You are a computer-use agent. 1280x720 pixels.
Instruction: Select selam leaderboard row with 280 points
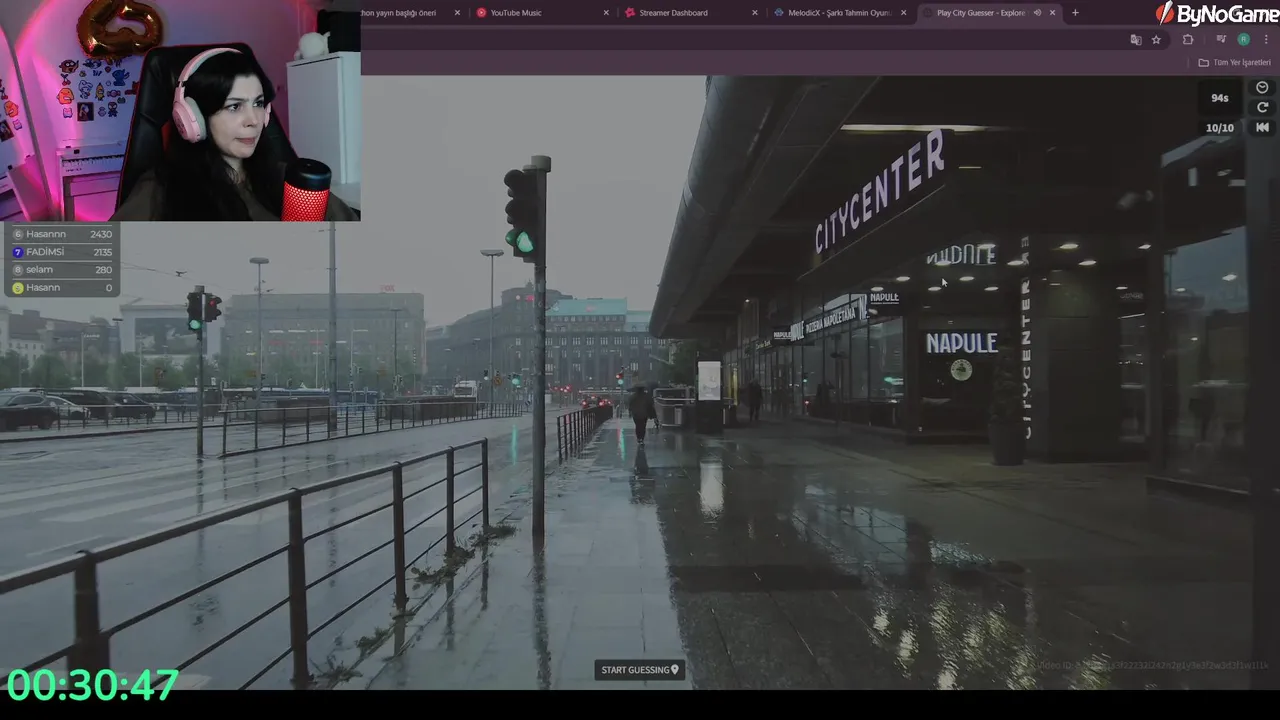(x=62, y=270)
